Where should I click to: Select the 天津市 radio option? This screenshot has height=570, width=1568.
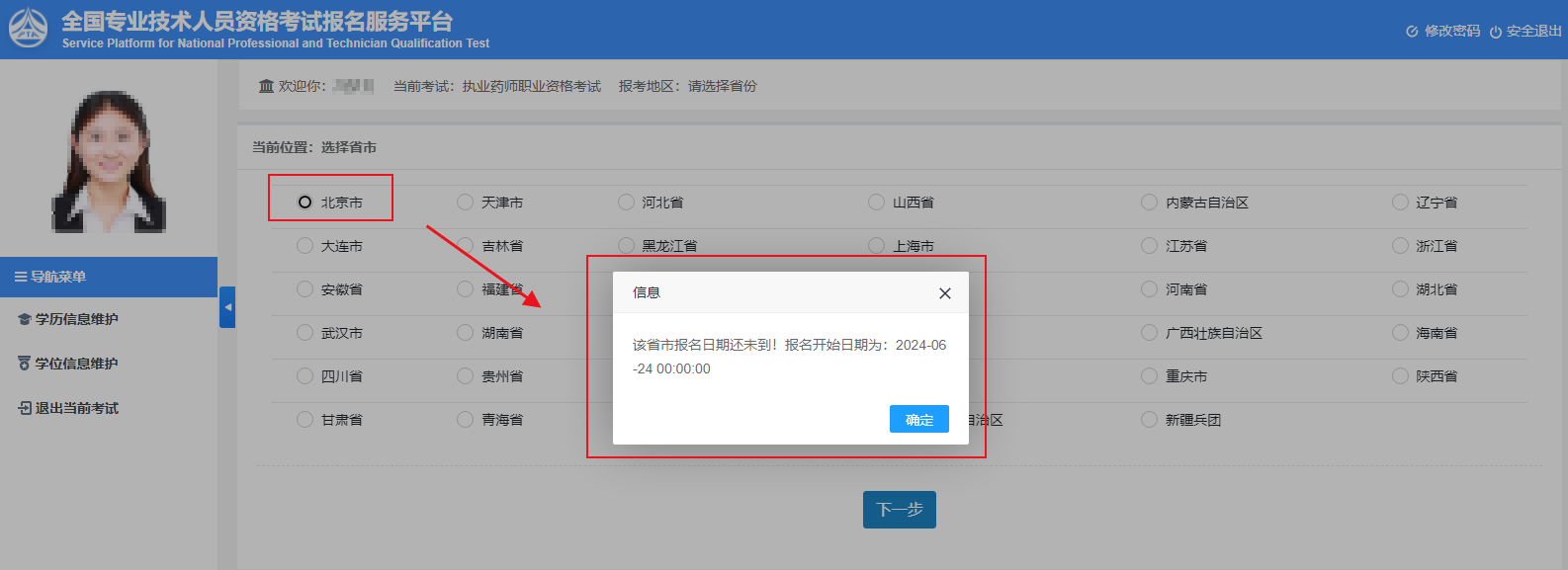click(465, 203)
